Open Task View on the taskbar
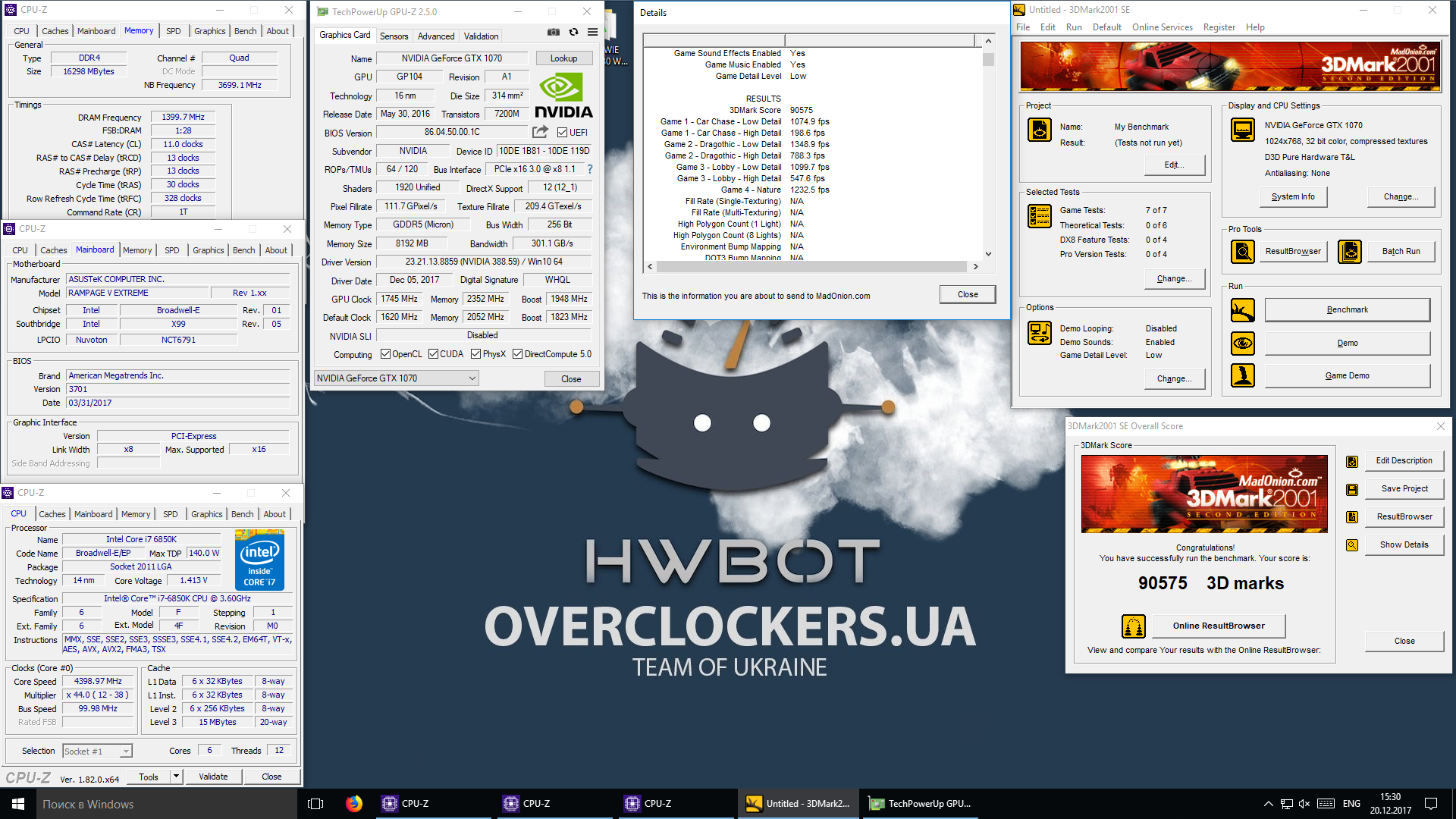 (x=315, y=804)
